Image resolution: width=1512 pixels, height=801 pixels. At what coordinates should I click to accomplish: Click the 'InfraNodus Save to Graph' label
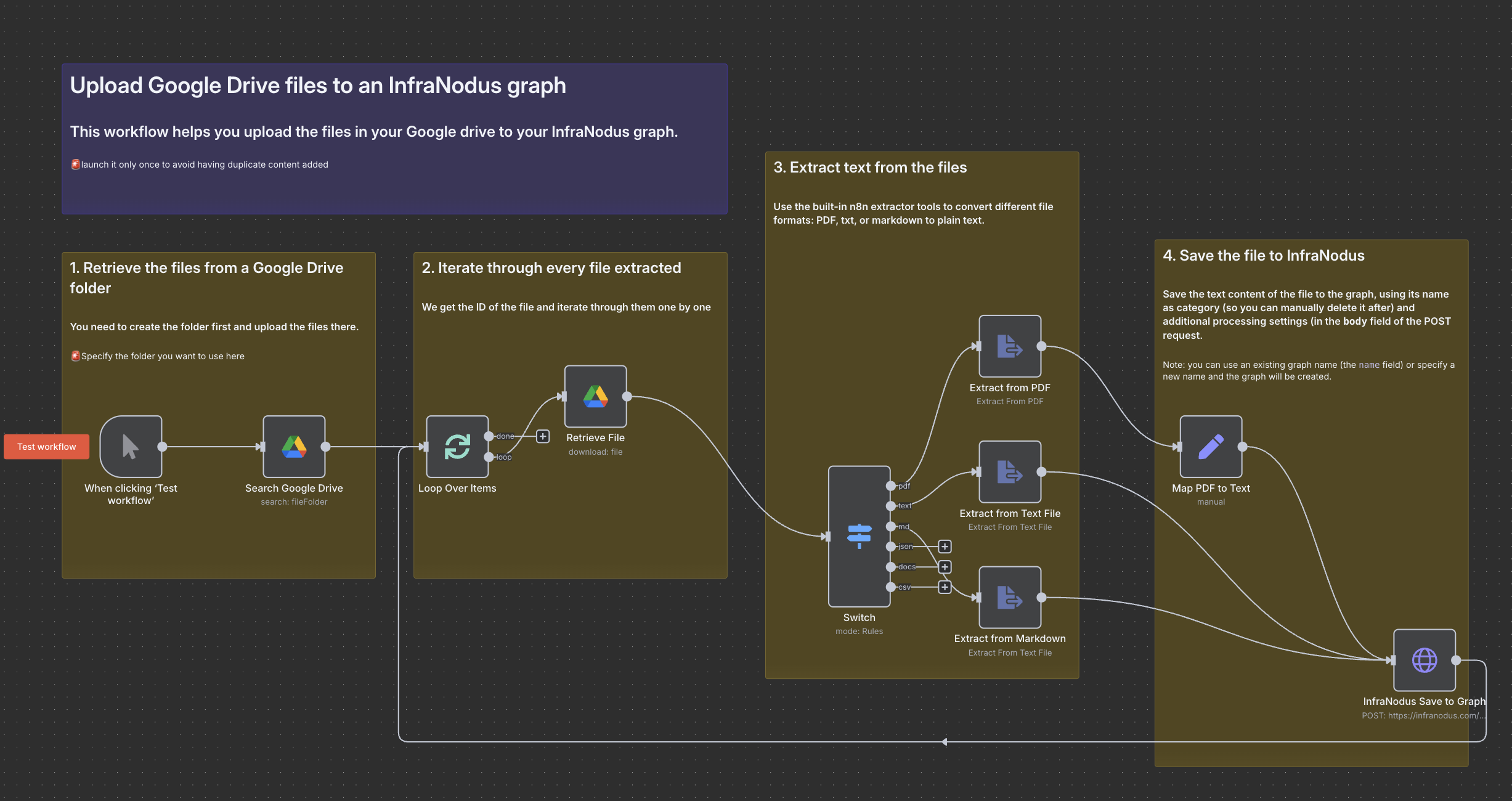tap(1425, 701)
